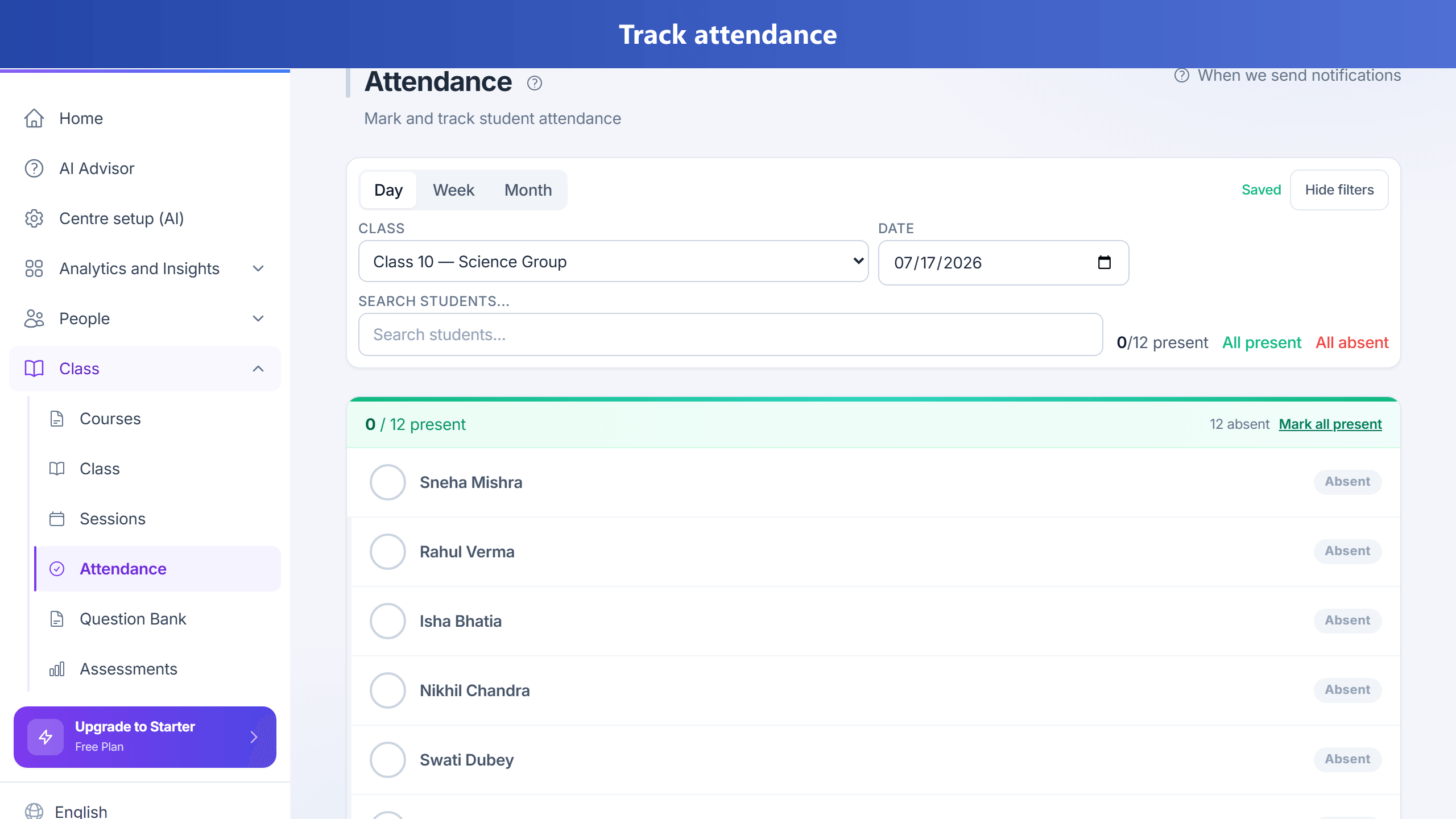1456x819 pixels.
Task: Mark Sneha Mishra present via circle
Action: [x=388, y=482]
